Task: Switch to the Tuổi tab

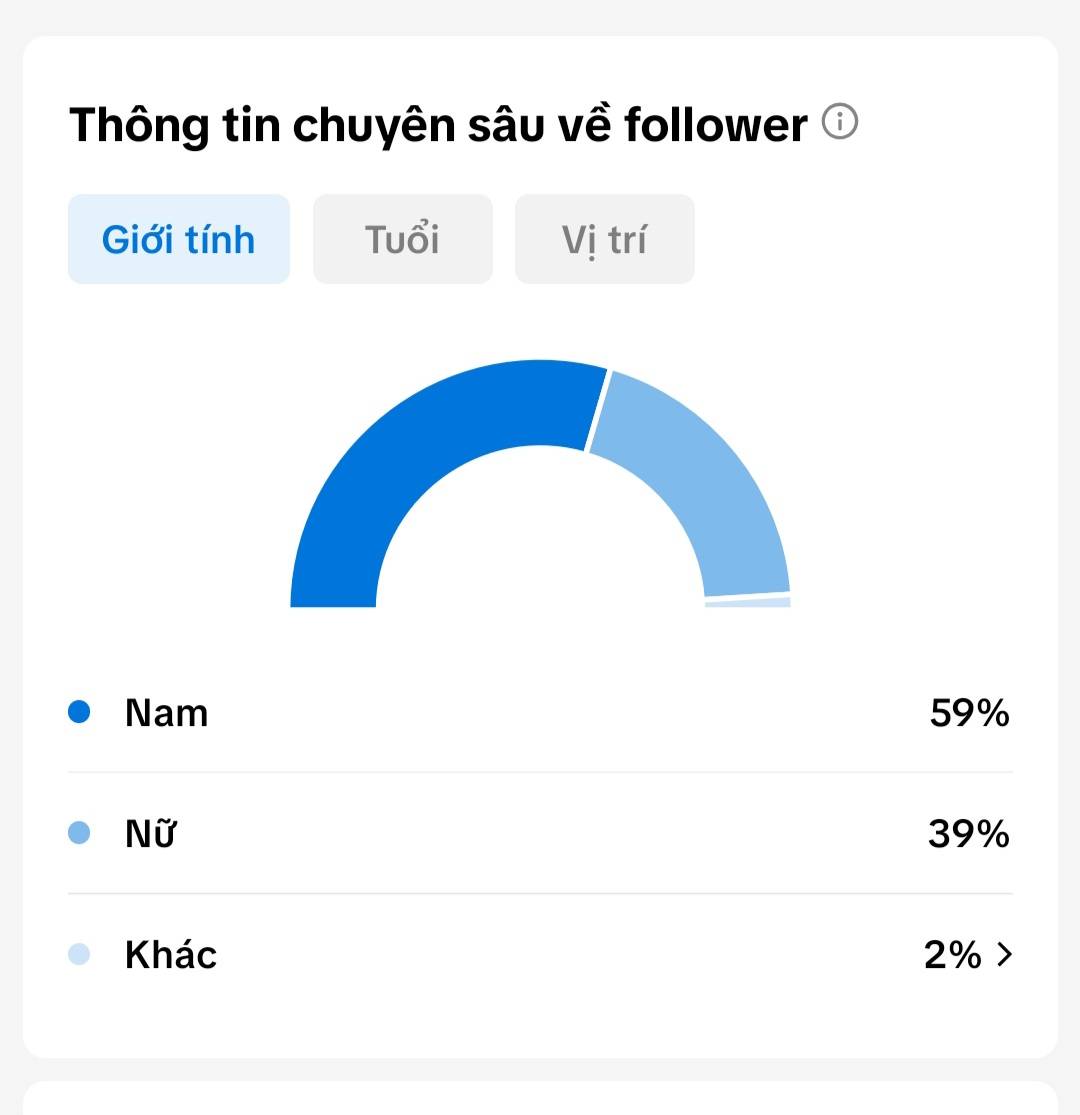Action: pyautogui.click(x=402, y=239)
